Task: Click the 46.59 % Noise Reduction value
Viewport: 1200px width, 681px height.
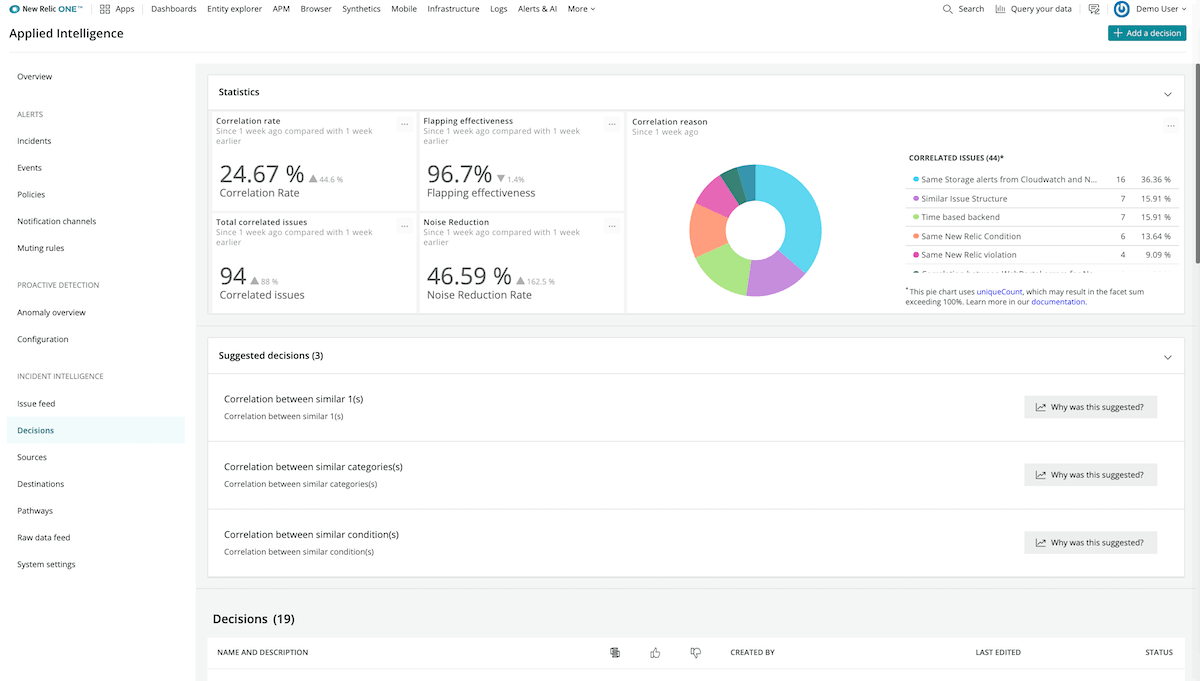Action: (x=469, y=275)
